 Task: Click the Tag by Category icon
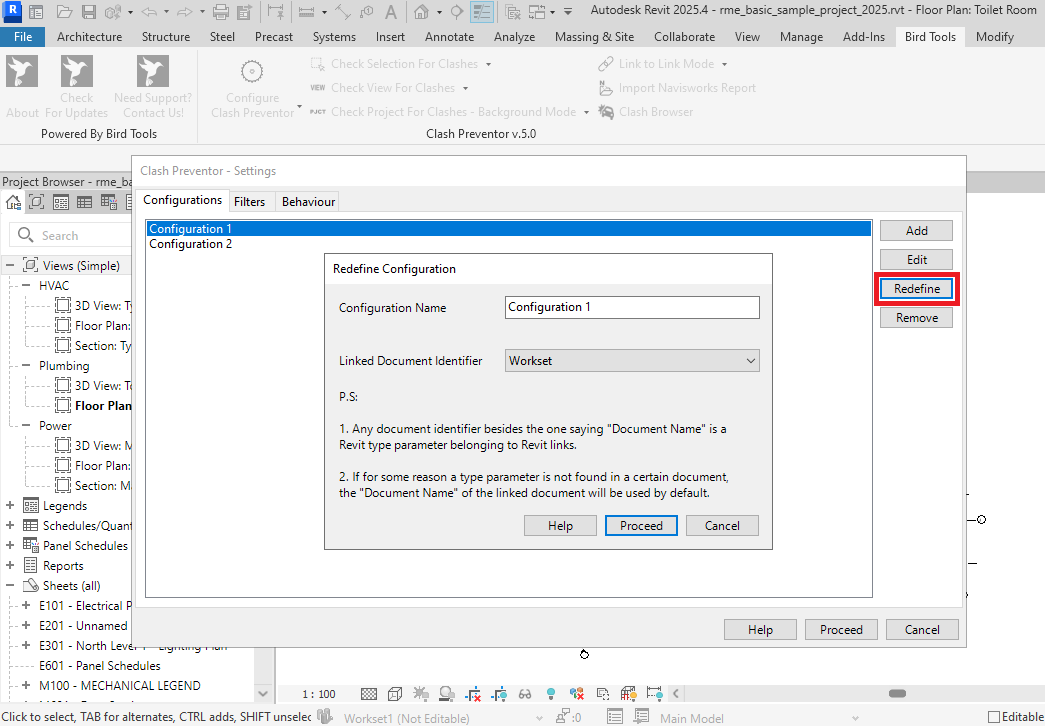click(366, 11)
